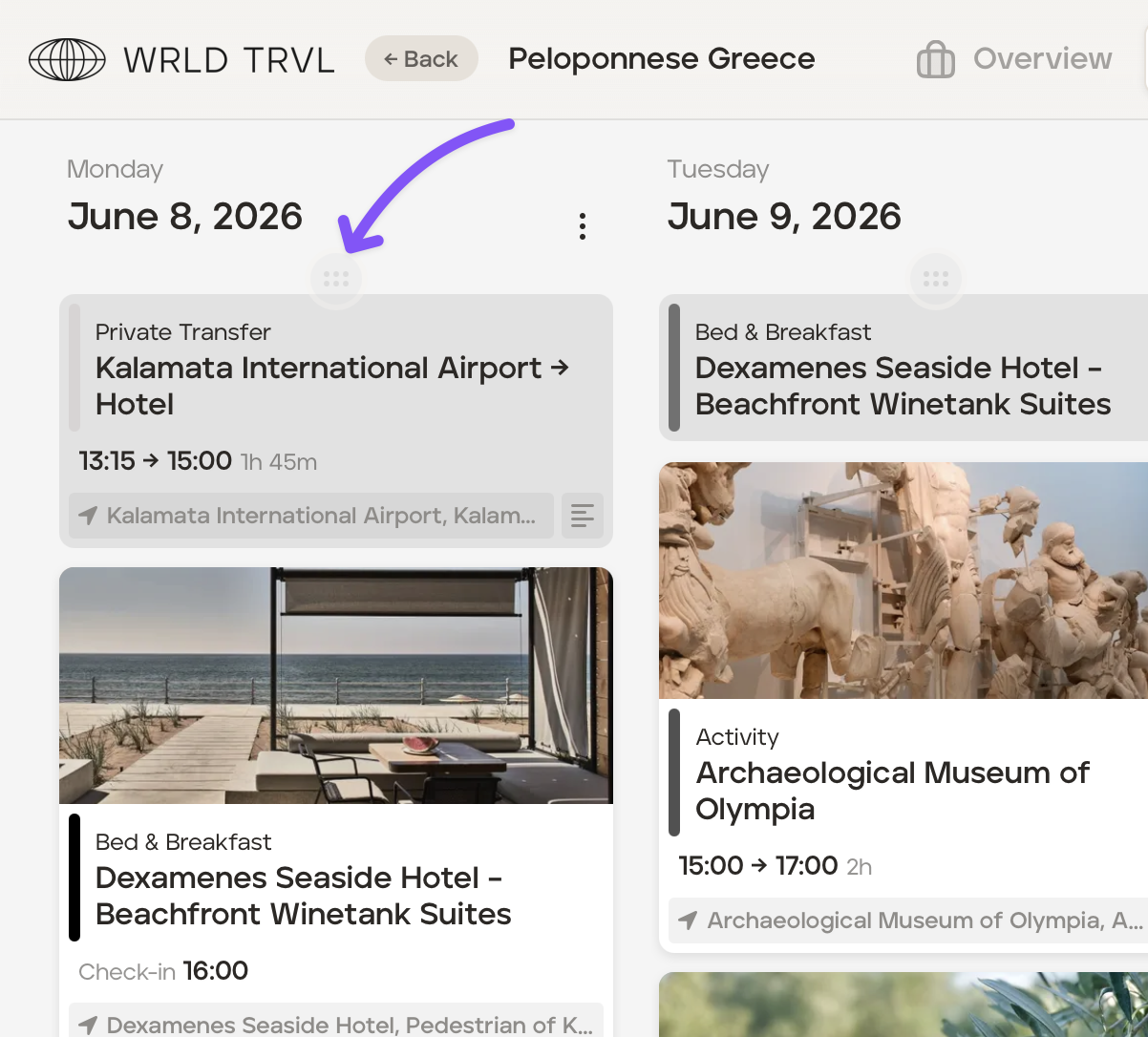Click the Dexamenes beachfront hotel photo
1148x1037 pixels.
pyautogui.click(x=335, y=685)
